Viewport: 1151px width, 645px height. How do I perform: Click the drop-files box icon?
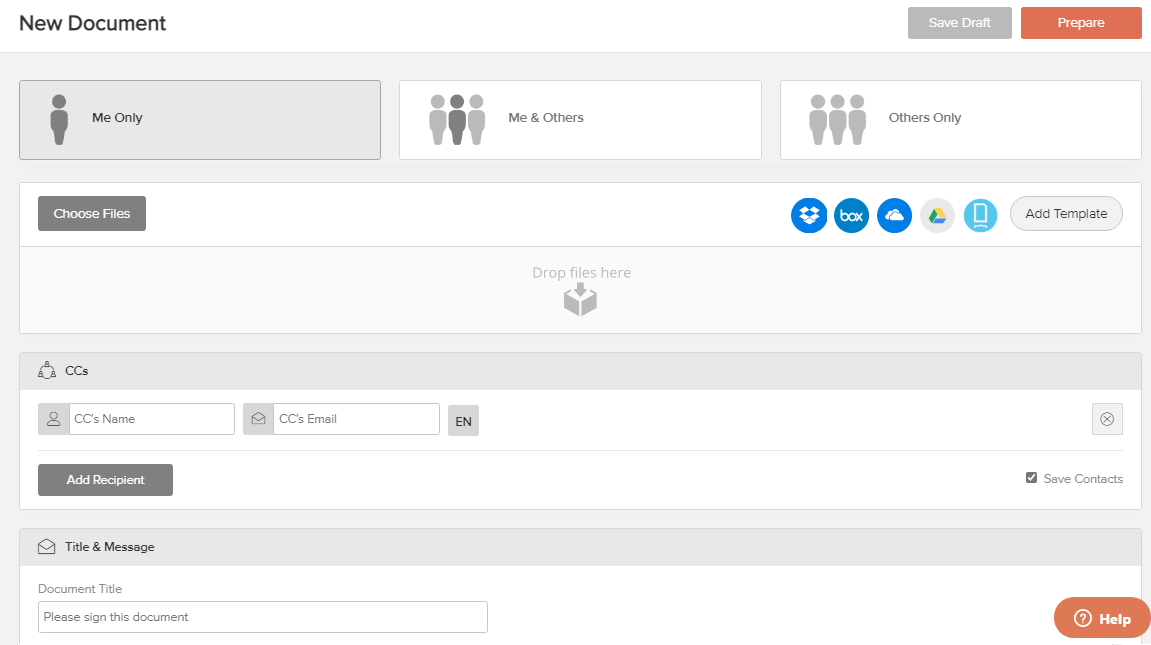[x=580, y=297]
